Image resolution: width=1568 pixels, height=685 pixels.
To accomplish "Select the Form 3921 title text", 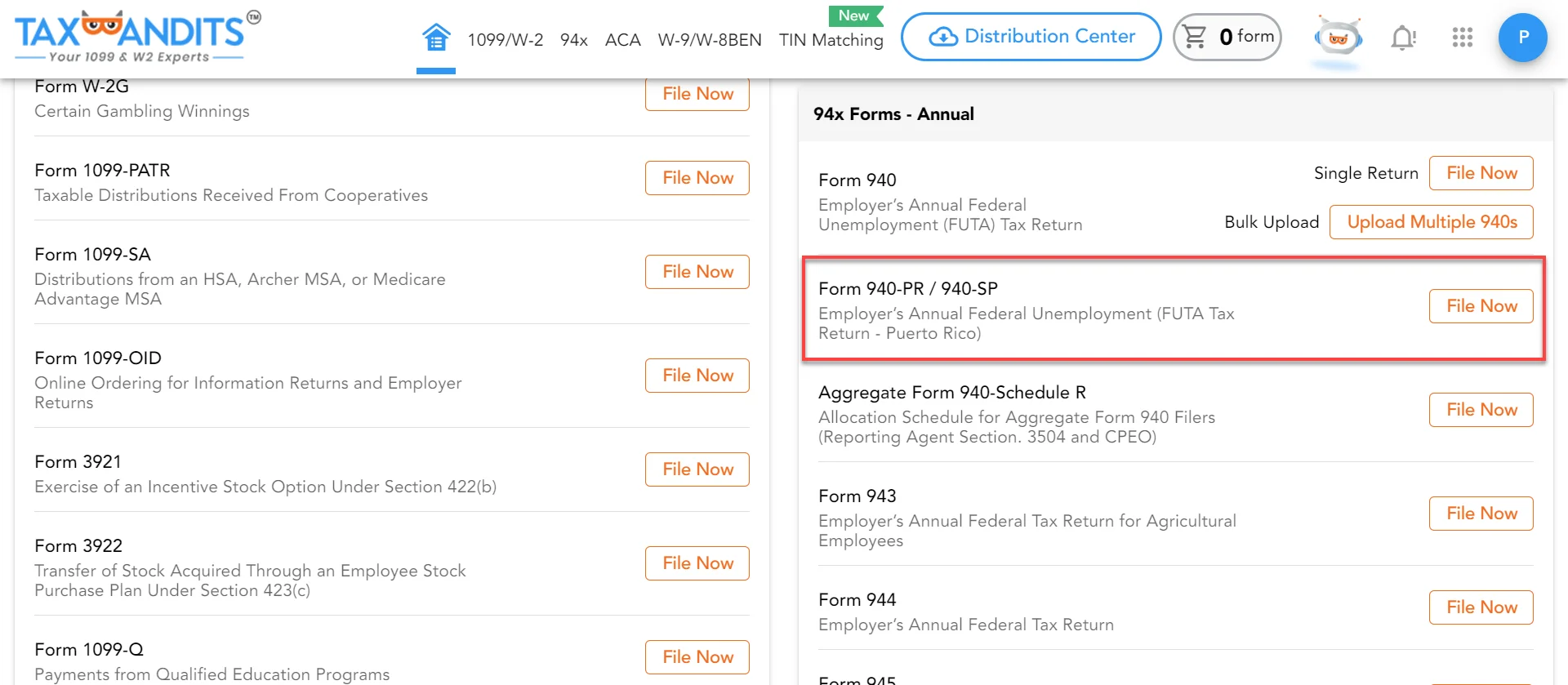I will (78, 462).
